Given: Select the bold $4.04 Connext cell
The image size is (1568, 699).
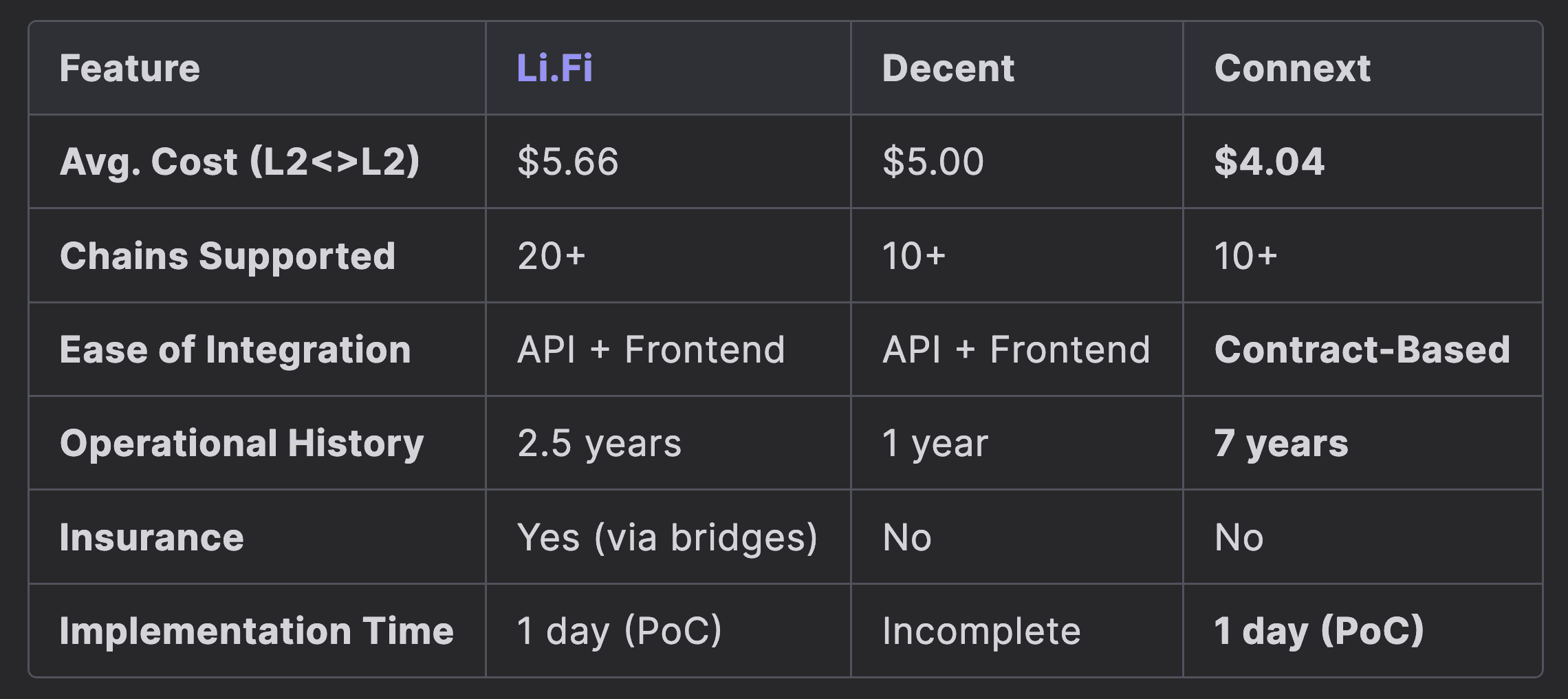Looking at the screenshot, I should click(x=1270, y=162).
